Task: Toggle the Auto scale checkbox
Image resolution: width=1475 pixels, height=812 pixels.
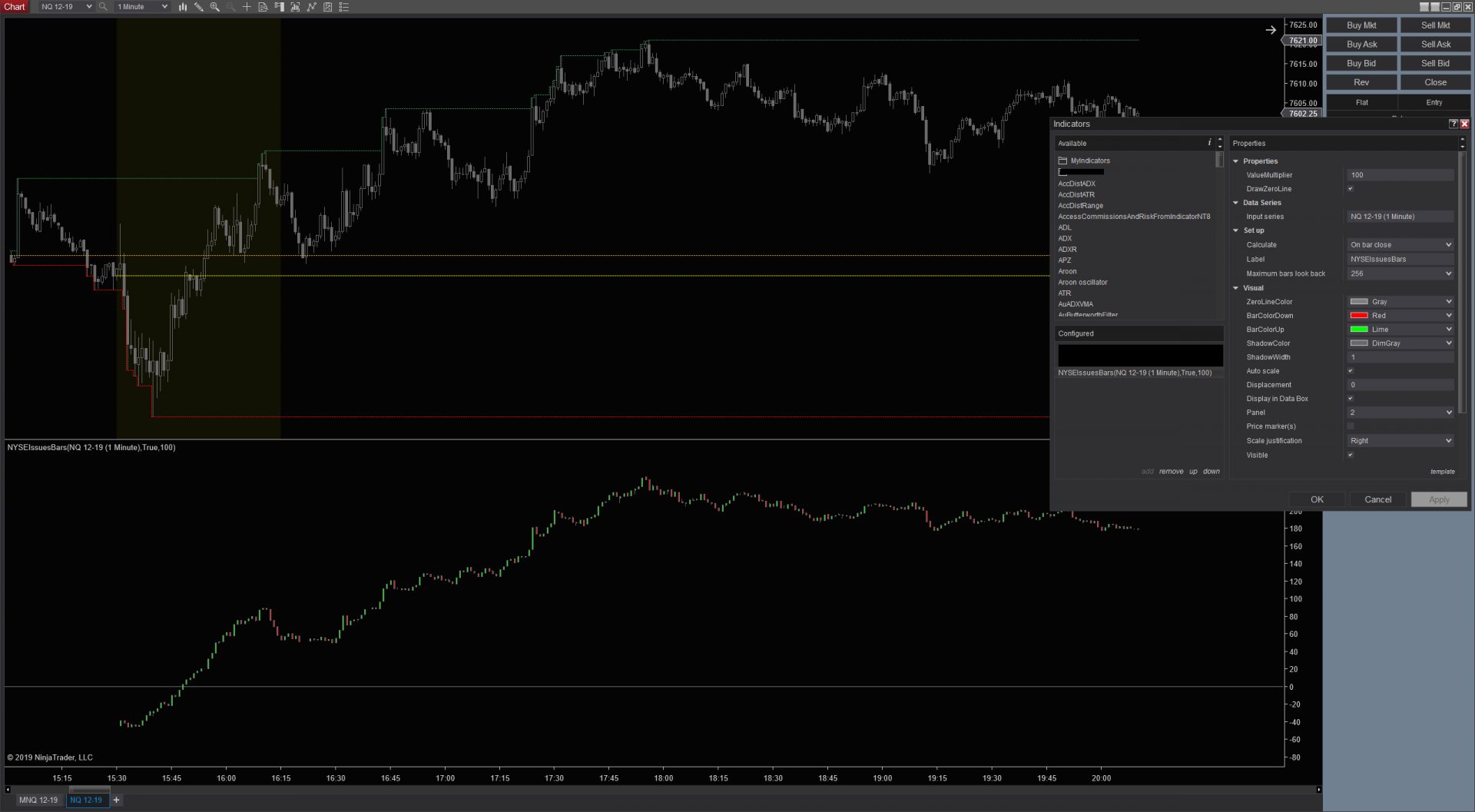Action: [1351, 371]
